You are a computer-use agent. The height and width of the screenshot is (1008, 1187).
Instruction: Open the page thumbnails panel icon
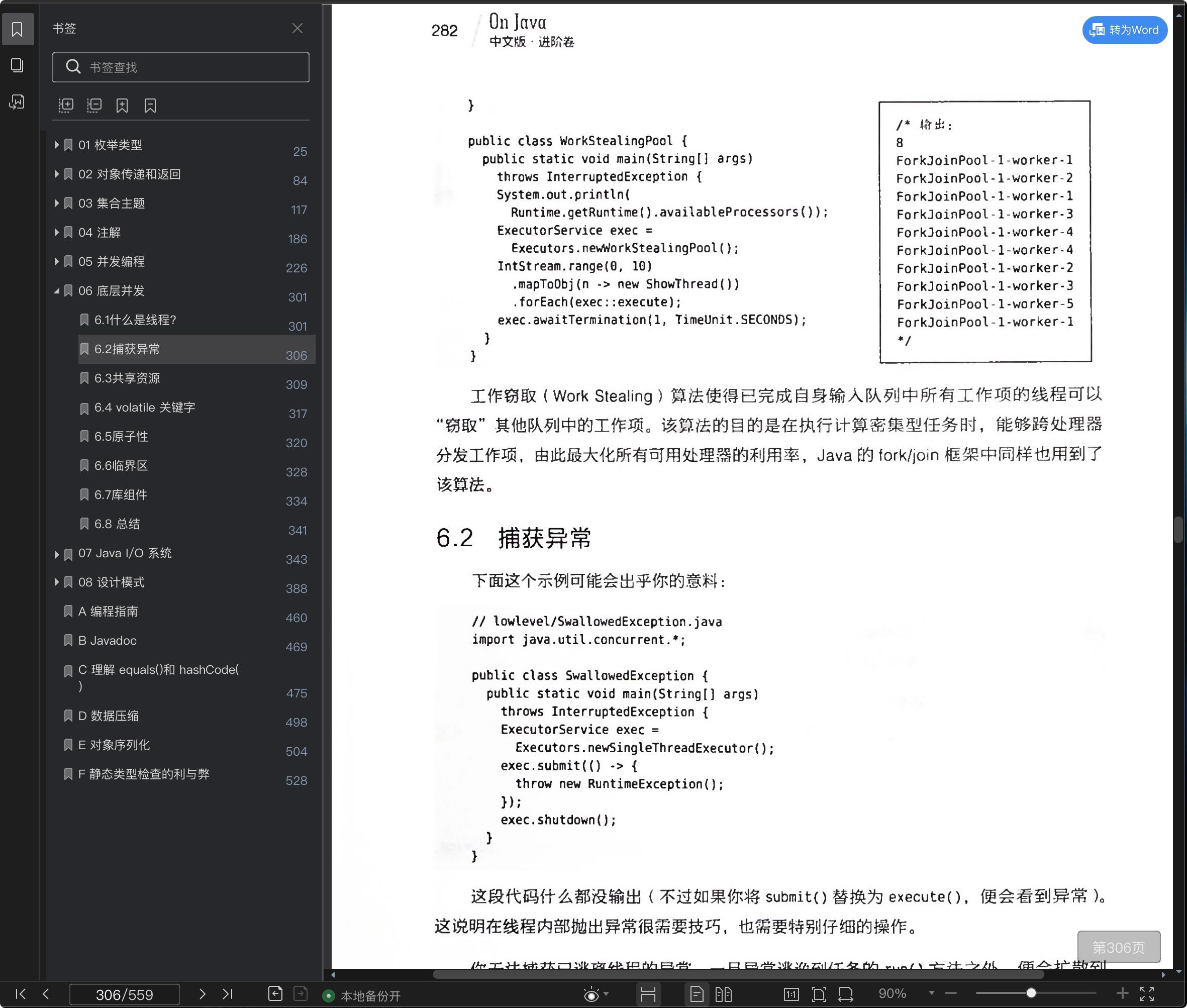pyautogui.click(x=17, y=65)
